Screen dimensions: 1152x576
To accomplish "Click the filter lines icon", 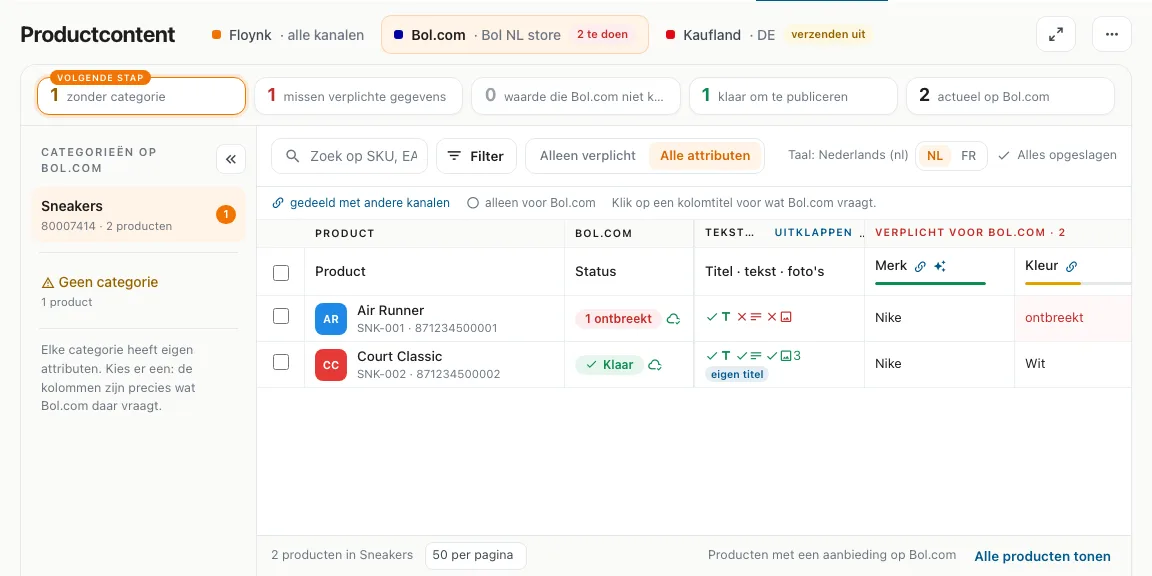I will [455, 156].
